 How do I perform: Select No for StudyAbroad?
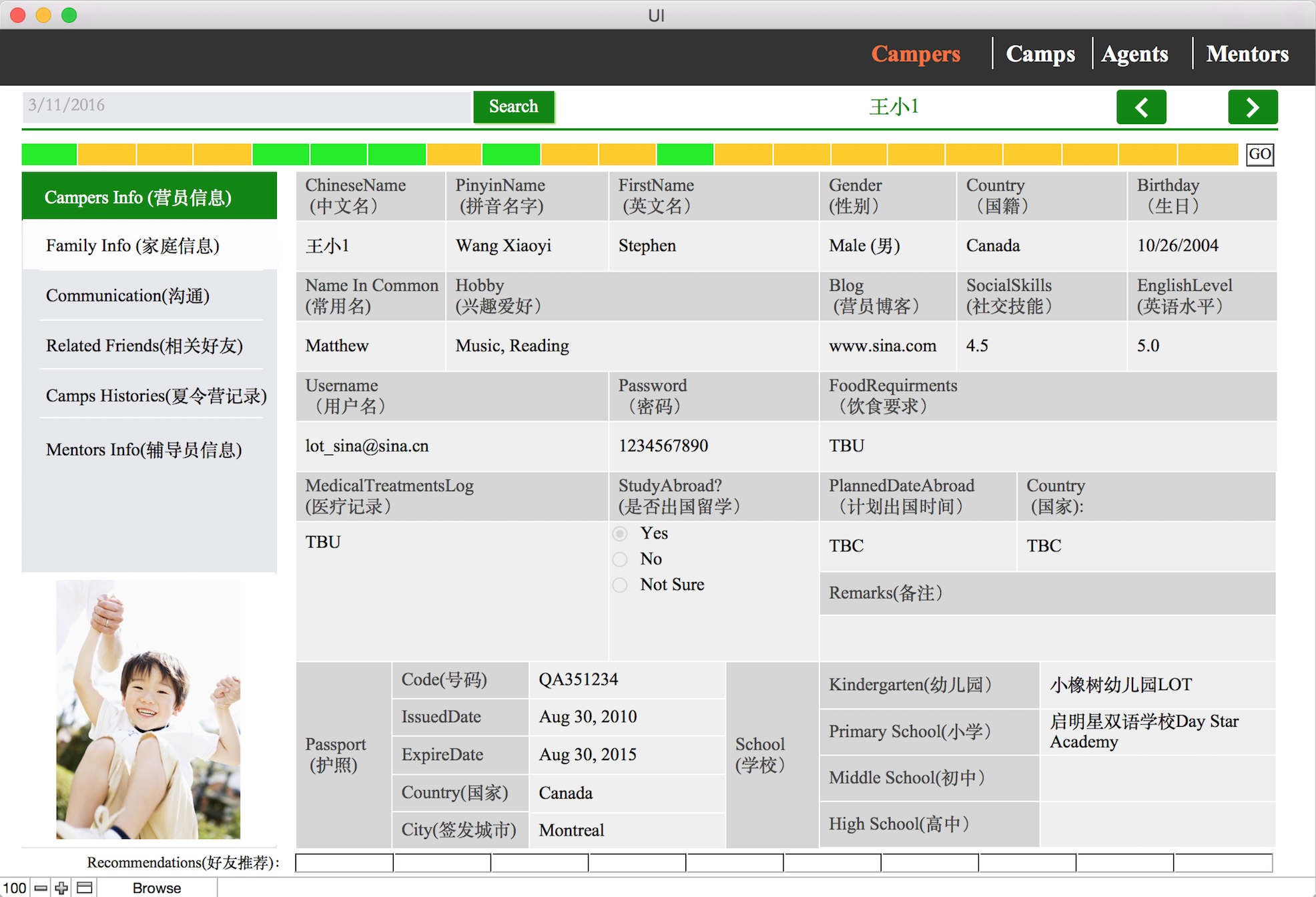coord(620,559)
